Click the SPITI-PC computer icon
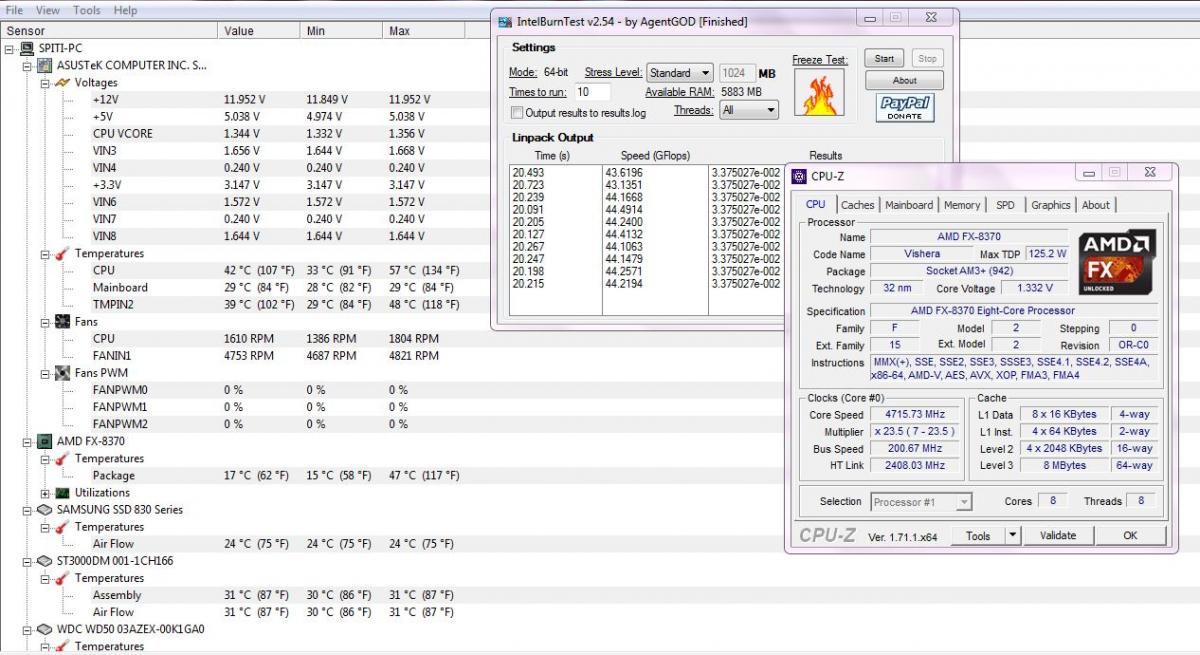Screen dimensions: 1200x655 (26, 48)
